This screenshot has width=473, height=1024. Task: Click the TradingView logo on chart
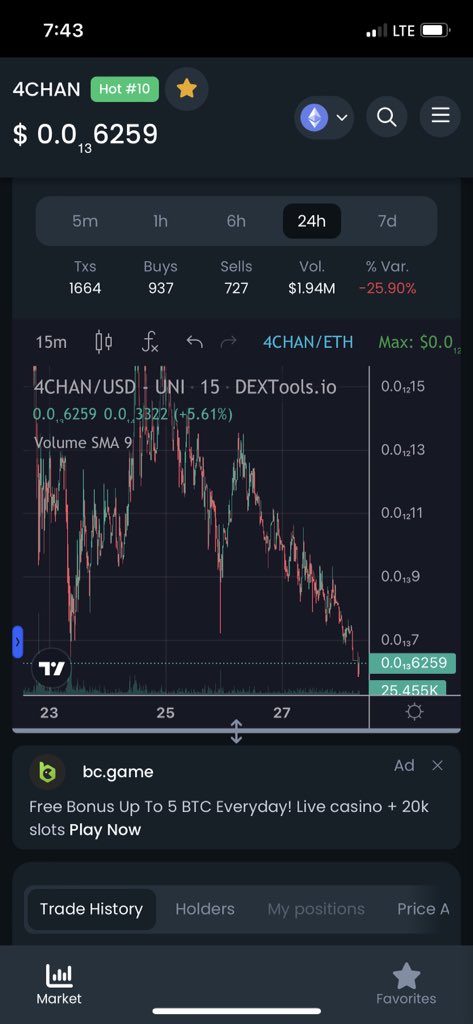coord(52,669)
